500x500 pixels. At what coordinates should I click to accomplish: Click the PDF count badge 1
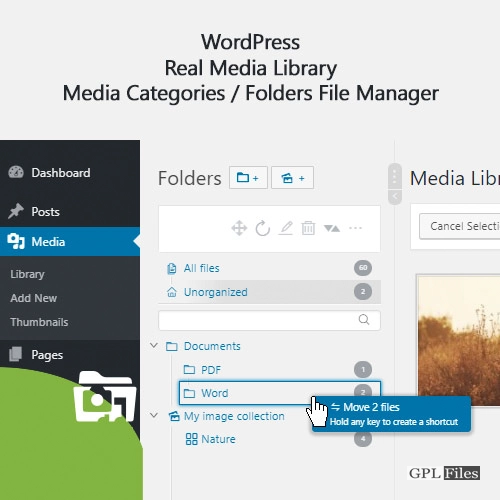tap(363, 369)
